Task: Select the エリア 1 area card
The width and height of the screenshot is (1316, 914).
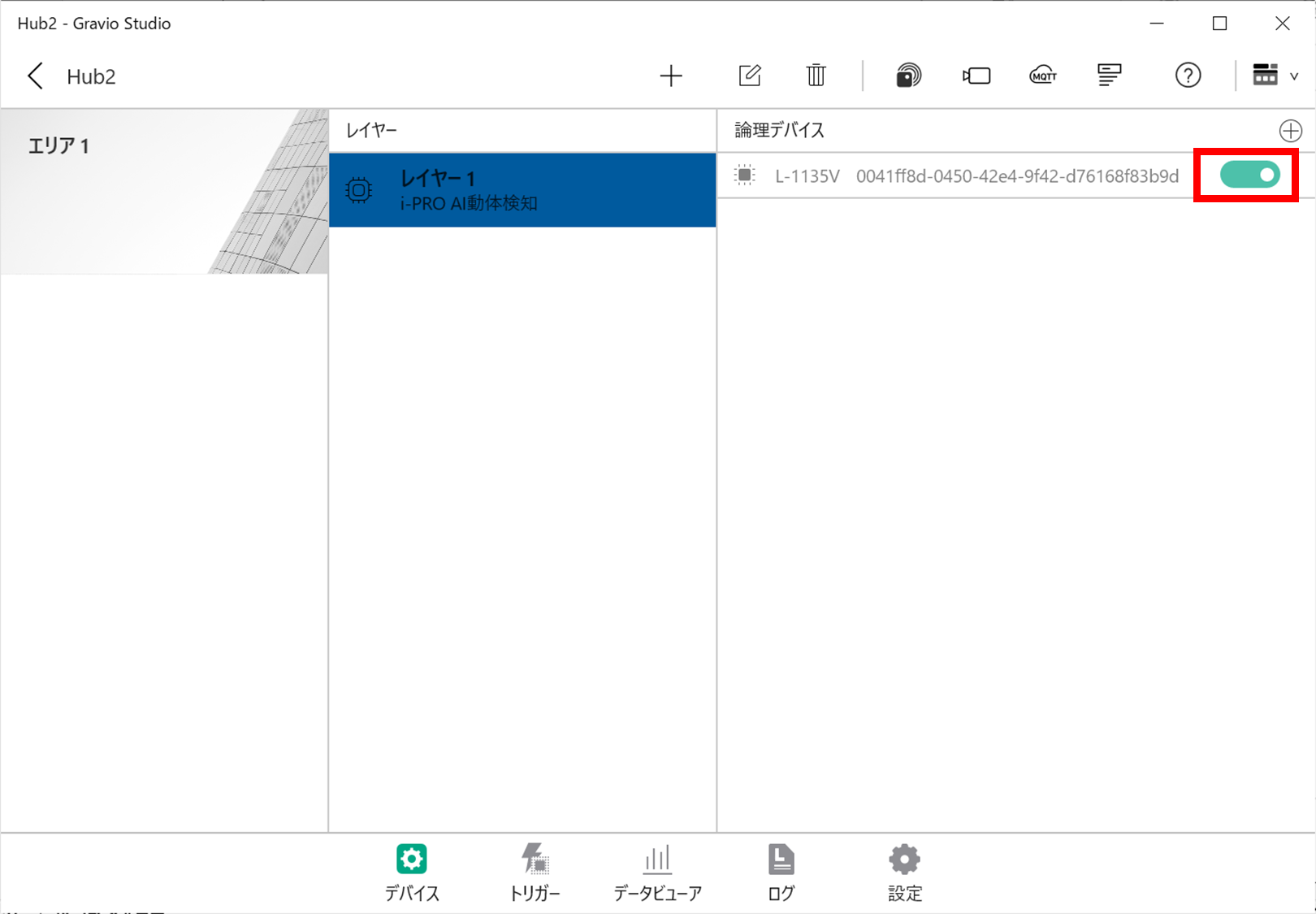Action: click(x=164, y=192)
